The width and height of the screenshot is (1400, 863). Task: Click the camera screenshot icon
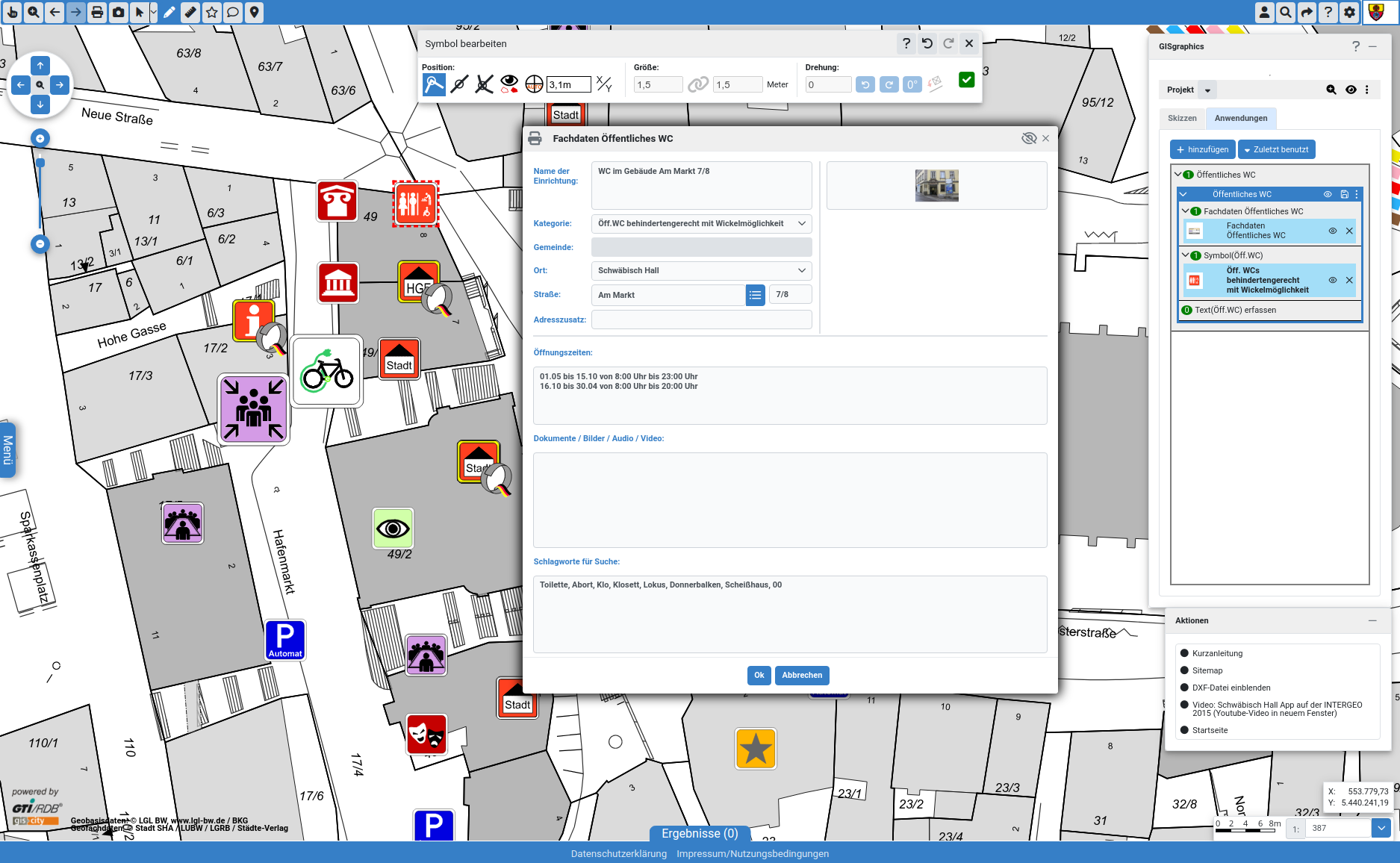[119, 13]
